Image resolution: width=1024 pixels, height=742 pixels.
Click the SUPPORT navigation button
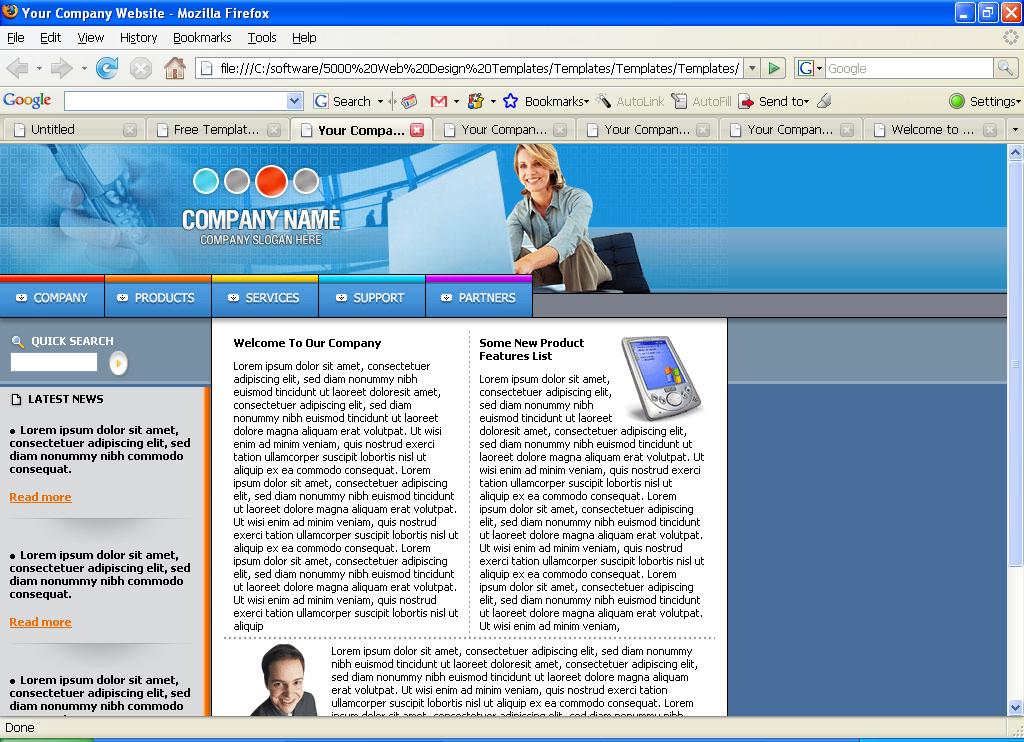(372, 298)
